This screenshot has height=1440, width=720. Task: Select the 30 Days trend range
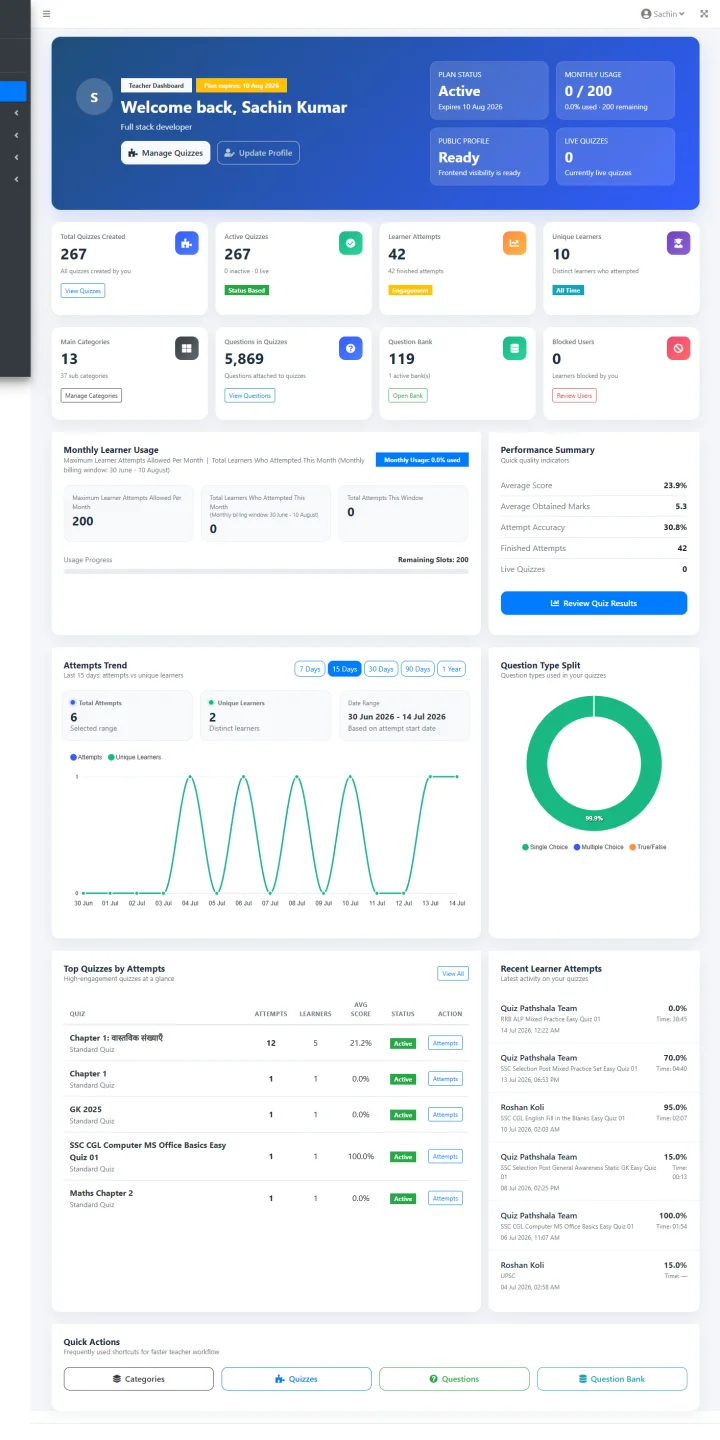coord(381,669)
